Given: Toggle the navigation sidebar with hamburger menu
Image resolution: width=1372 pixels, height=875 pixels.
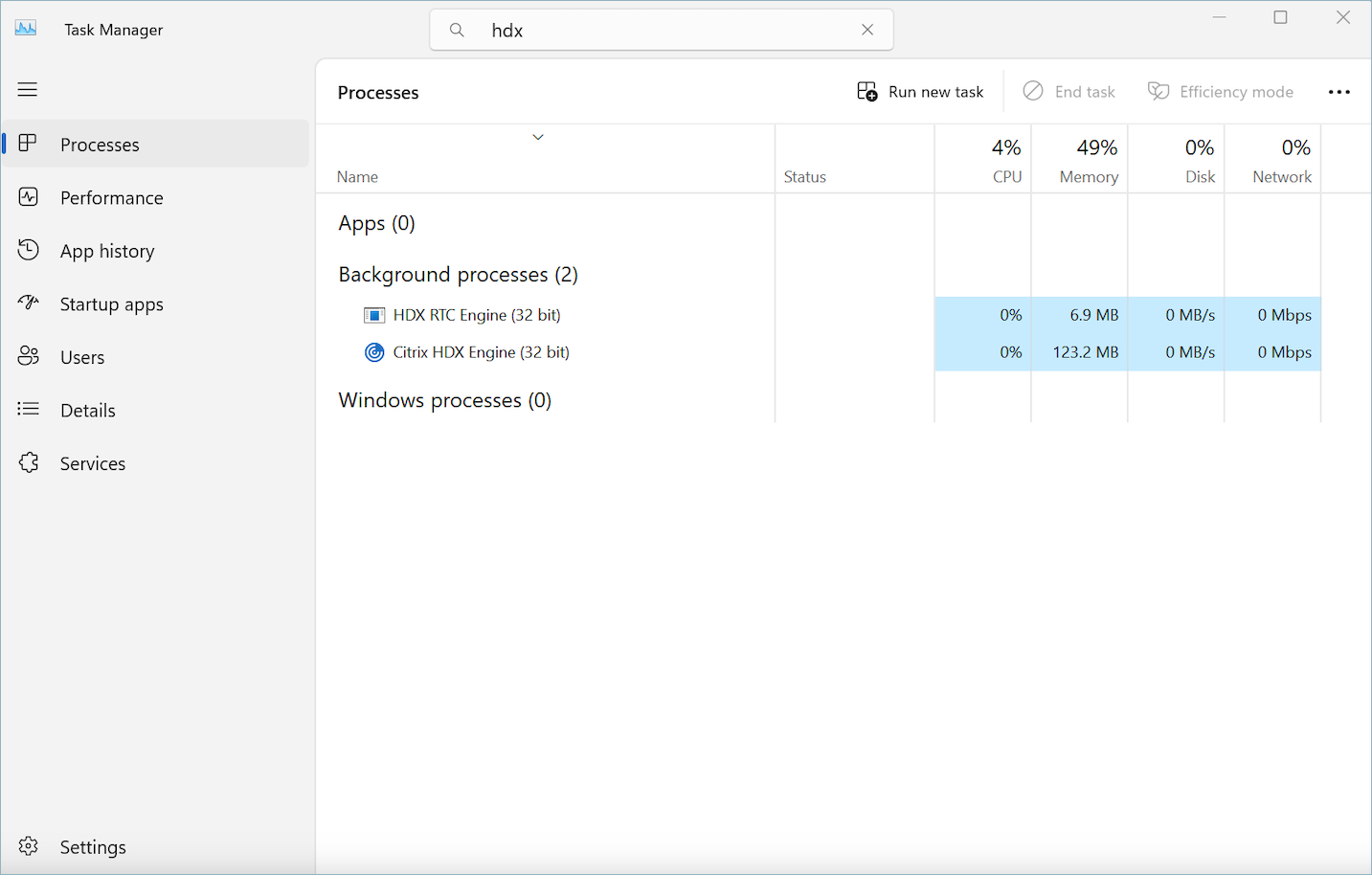Looking at the screenshot, I should click(x=27, y=89).
